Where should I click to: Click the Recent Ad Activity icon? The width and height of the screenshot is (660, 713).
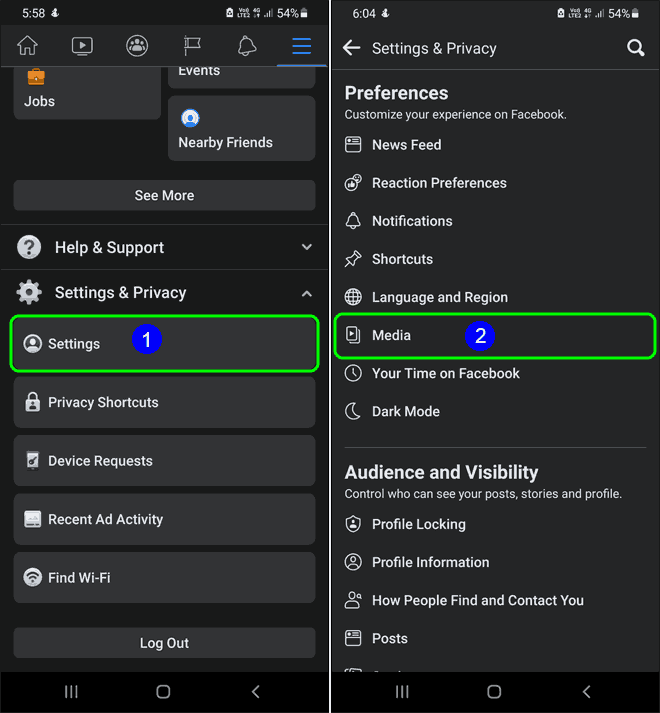[32, 519]
